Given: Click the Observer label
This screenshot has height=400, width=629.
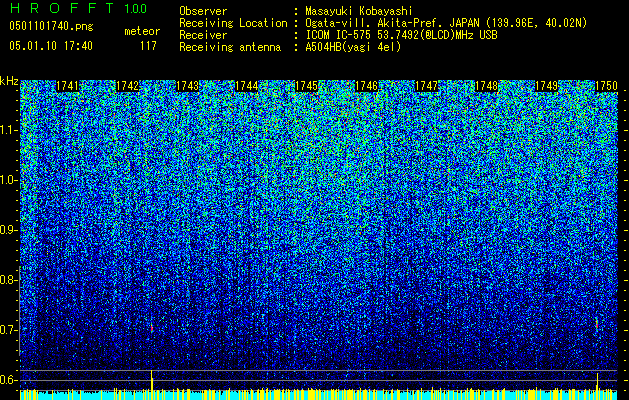Looking at the screenshot, I should [x=203, y=11].
